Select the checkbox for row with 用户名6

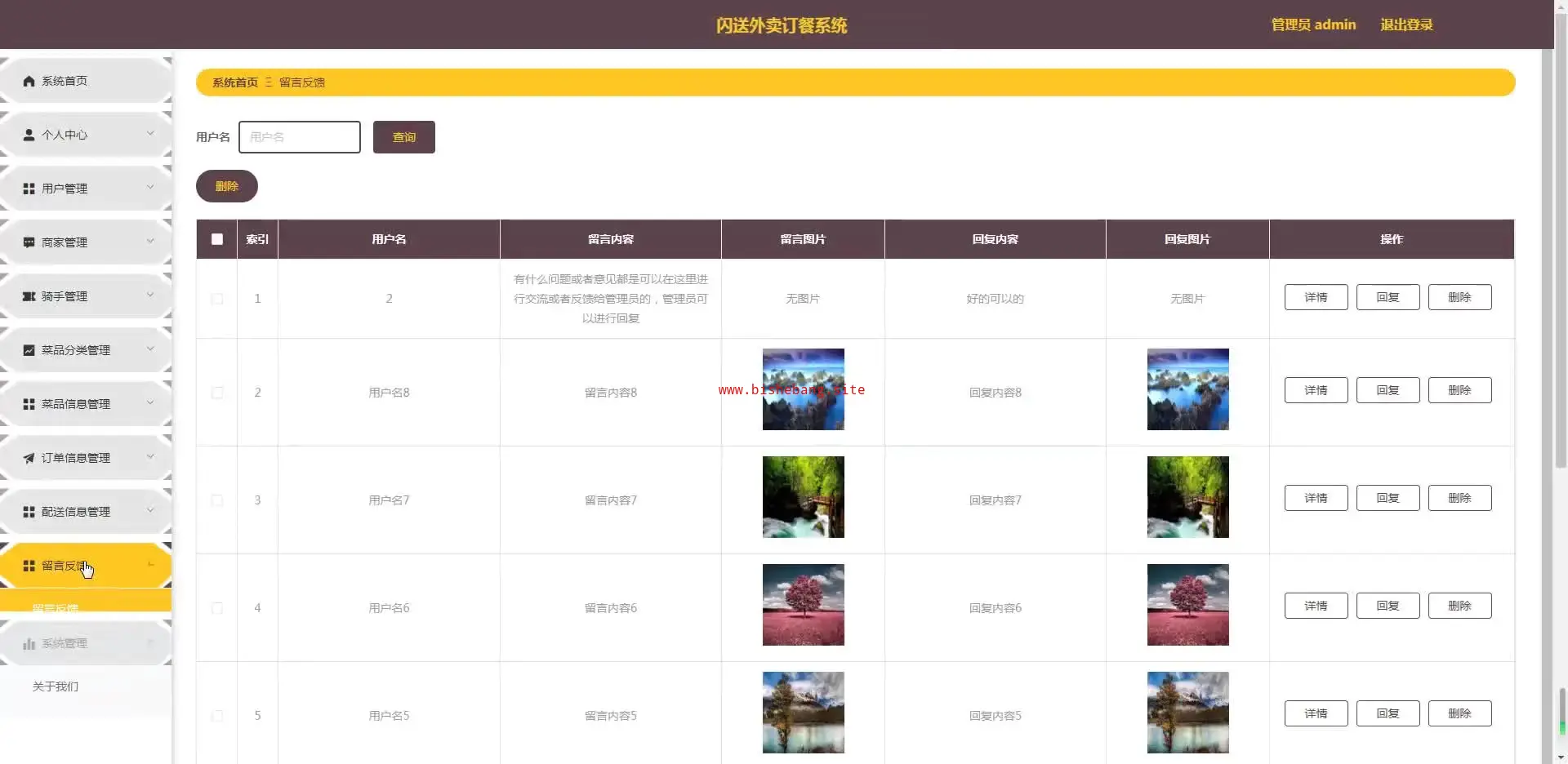(216, 608)
